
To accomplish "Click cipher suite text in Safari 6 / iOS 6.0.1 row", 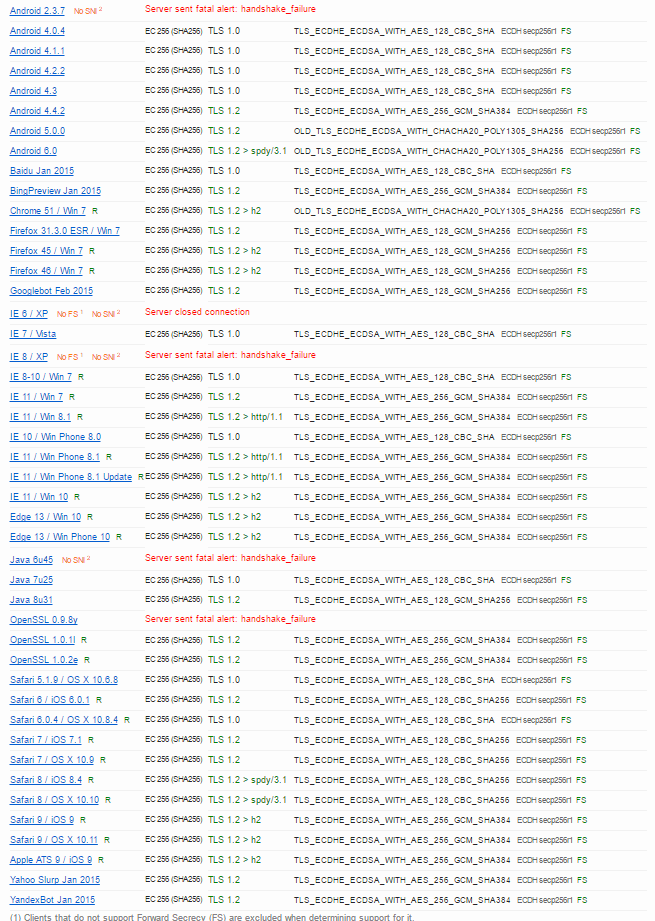I will (401, 700).
